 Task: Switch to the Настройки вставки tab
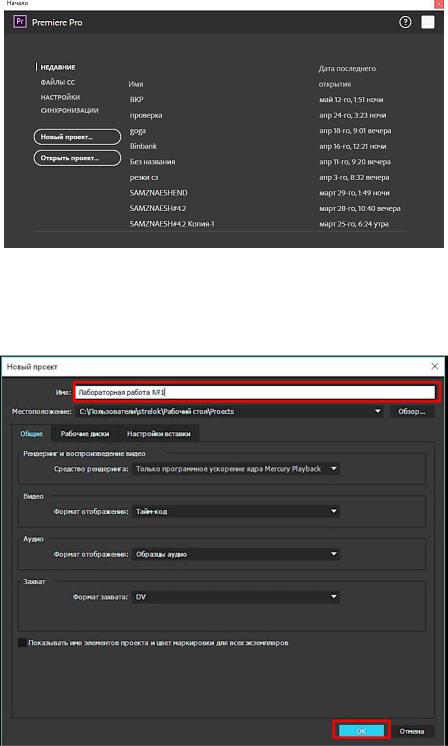tap(159, 434)
